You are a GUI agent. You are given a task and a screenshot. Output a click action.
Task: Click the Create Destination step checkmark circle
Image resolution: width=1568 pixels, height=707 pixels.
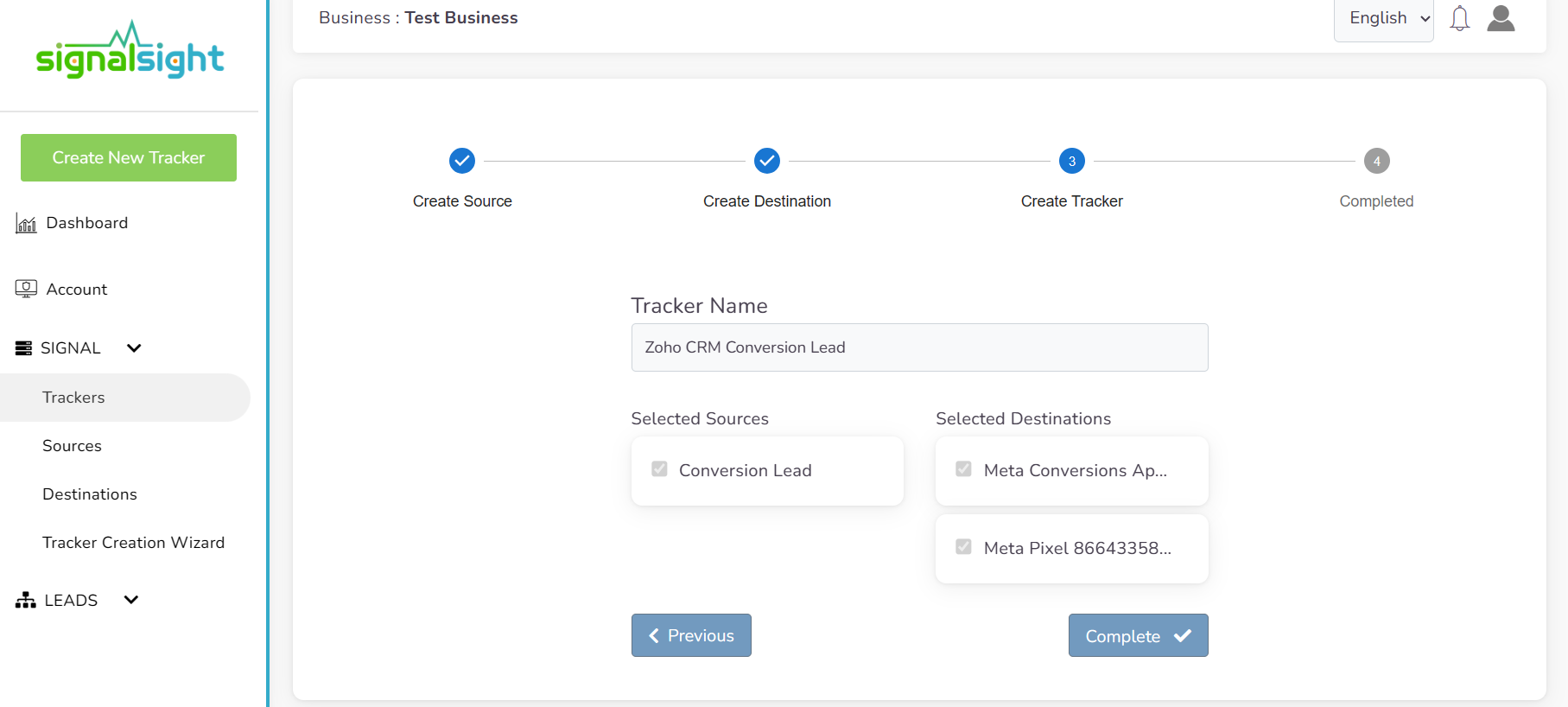point(767,161)
